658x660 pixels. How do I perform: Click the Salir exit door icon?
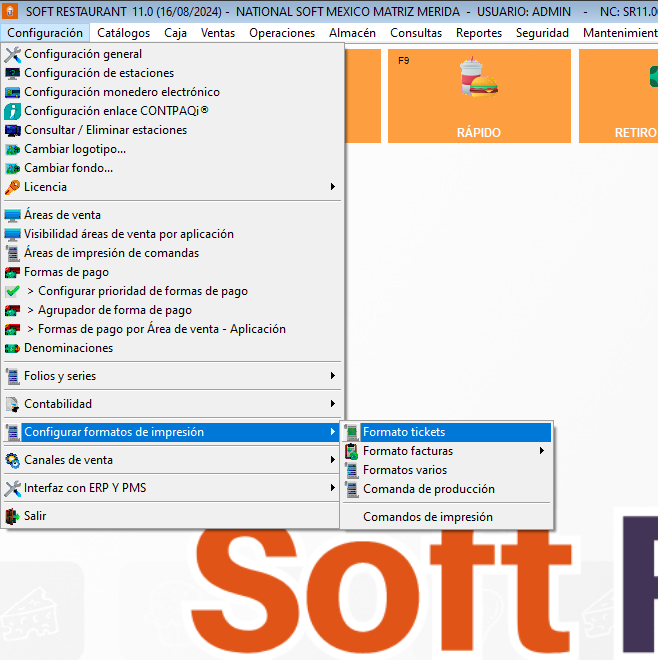[x=13, y=516]
